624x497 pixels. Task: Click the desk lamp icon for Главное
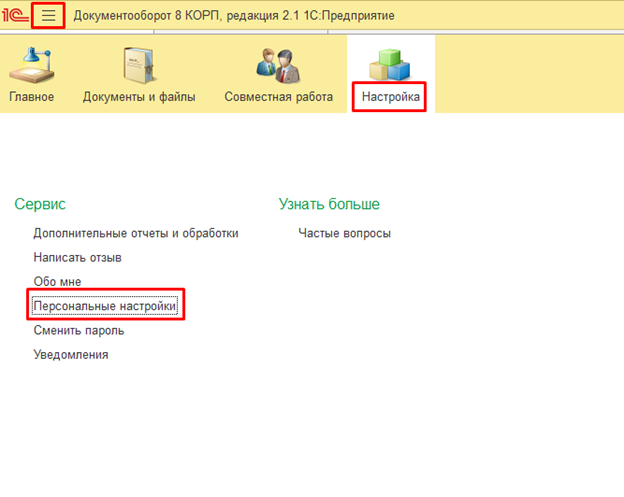[x=32, y=65]
